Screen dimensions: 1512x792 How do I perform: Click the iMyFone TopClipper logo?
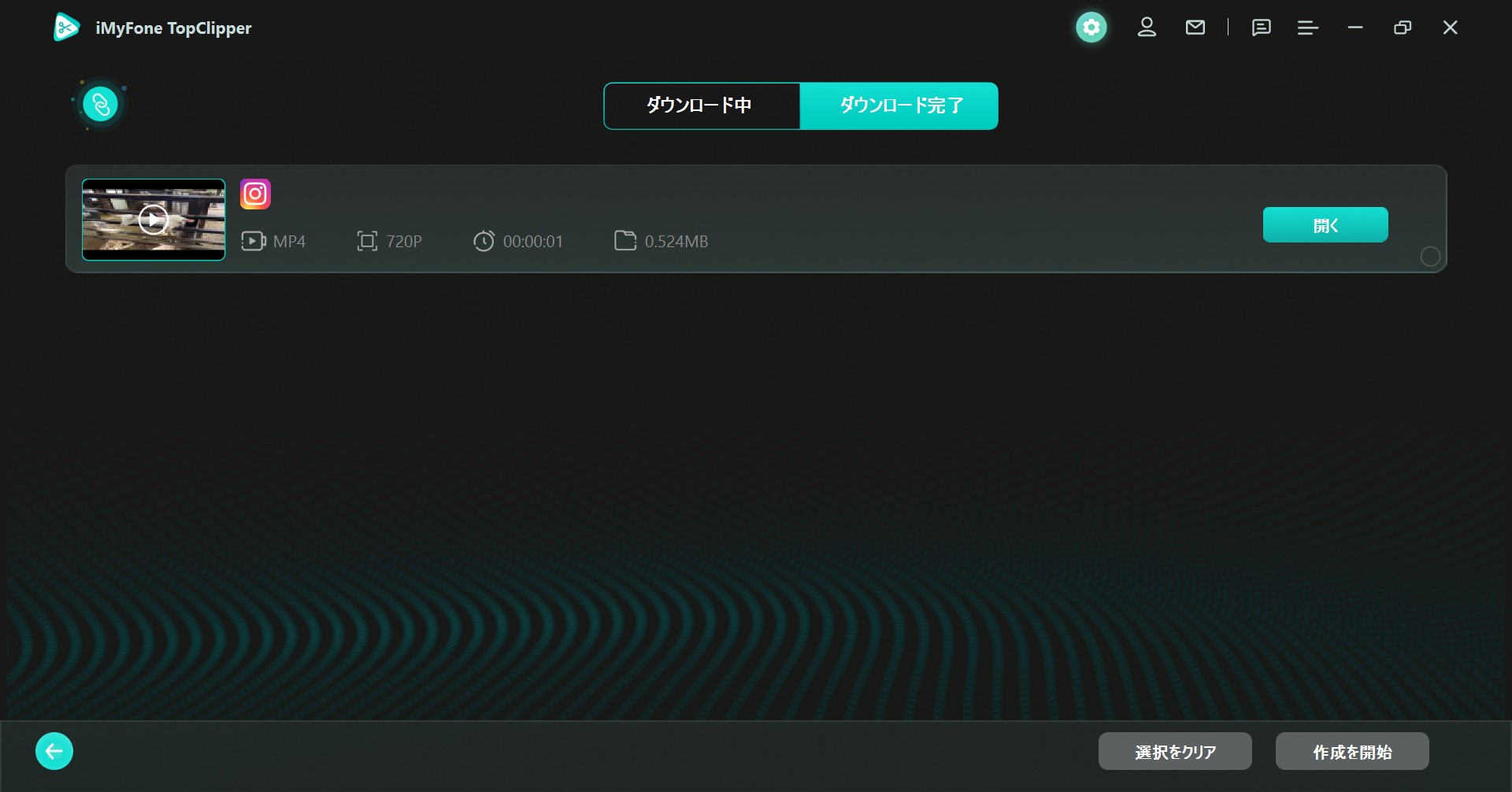(x=67, y=28)
